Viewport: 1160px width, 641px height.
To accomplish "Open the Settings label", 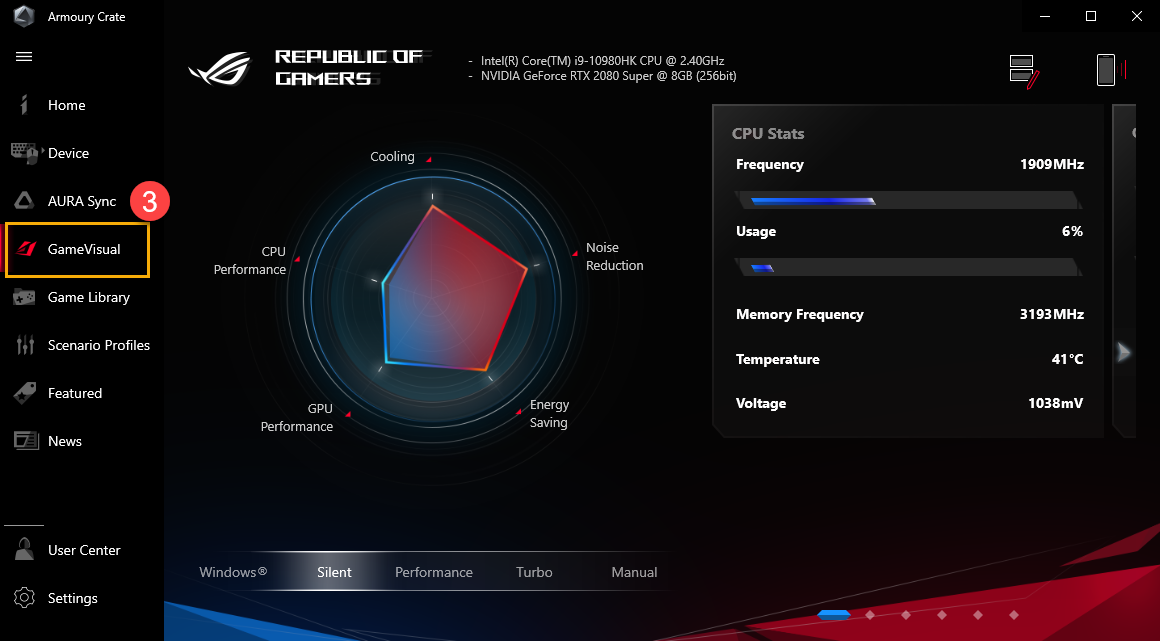I will (72, 598).
